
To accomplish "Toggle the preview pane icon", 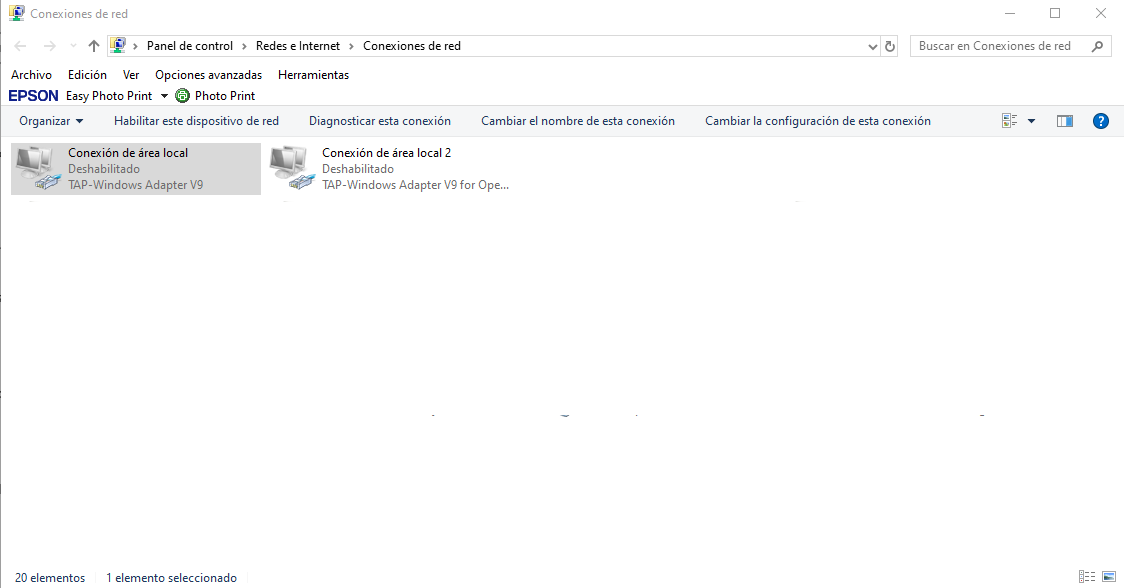I will point(1065,121).
